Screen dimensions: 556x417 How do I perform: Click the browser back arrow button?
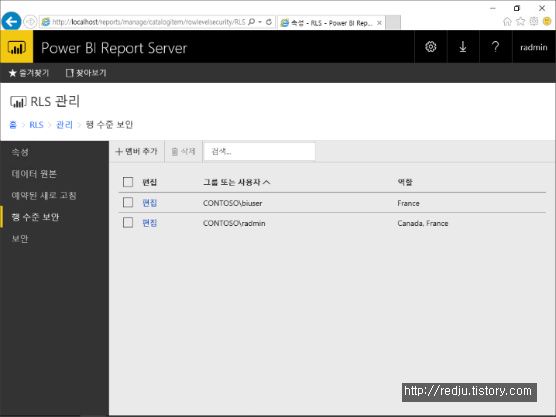[11, 22]
